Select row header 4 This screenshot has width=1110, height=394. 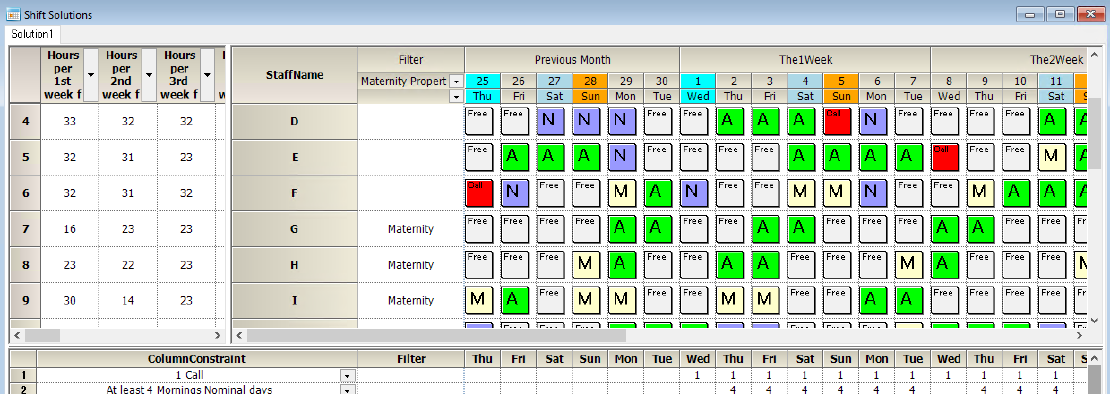(25, 121)
